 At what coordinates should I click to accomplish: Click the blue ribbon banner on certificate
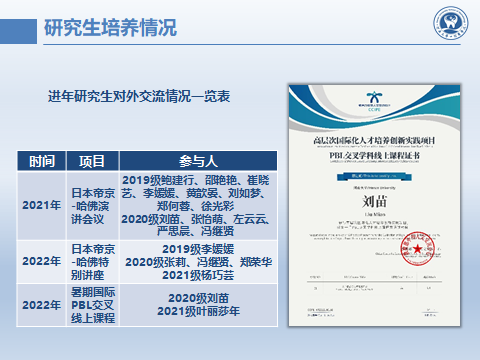tap(374, 176)
